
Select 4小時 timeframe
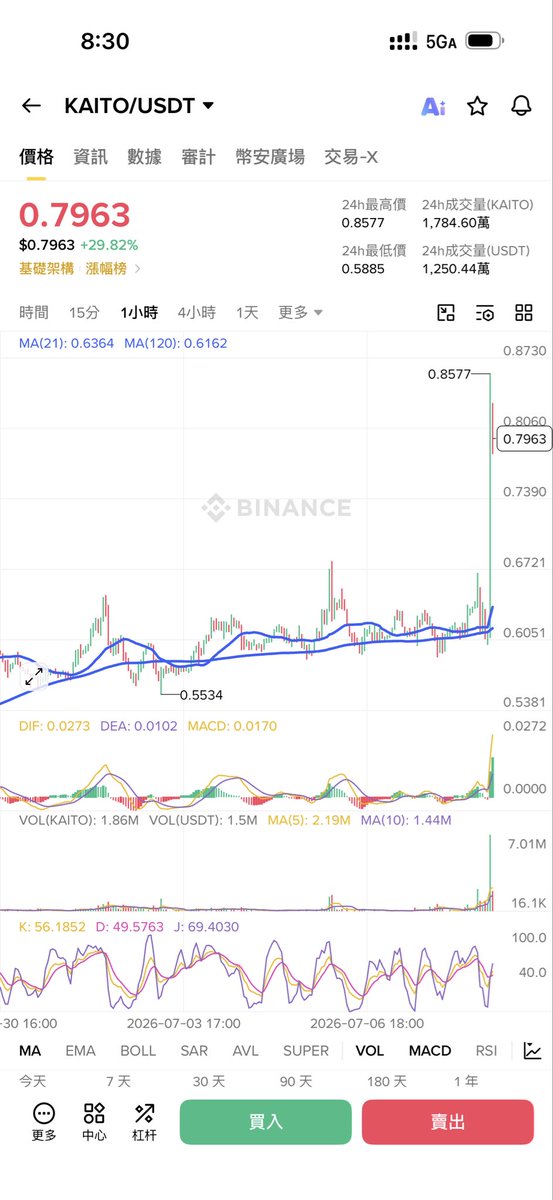(196, 313)
